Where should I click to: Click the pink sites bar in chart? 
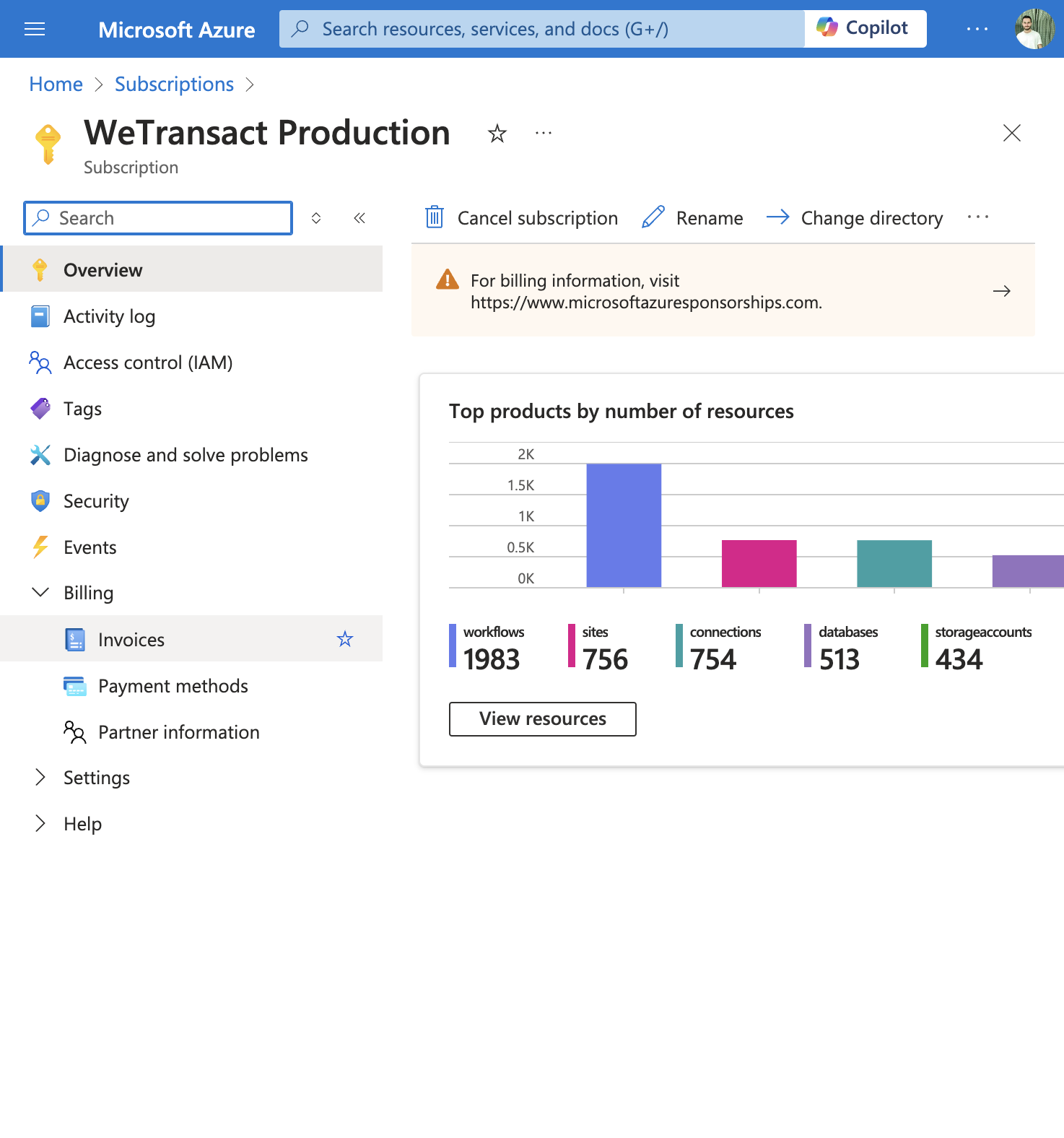[759, 563]
